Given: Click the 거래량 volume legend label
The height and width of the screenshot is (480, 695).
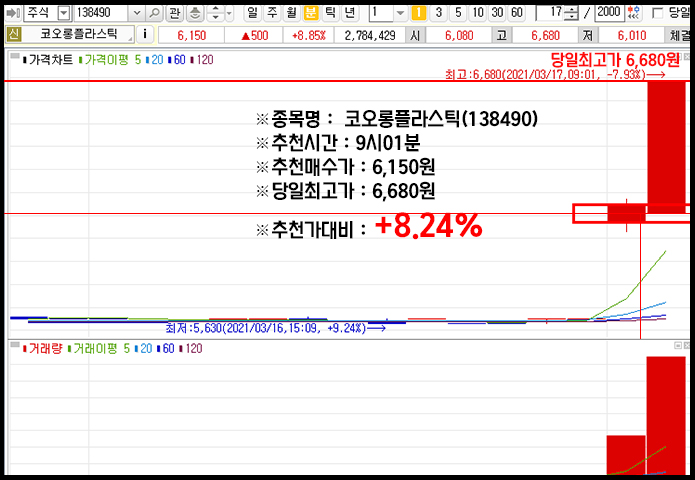Looking at the screenshot, I should pos(42,348).
